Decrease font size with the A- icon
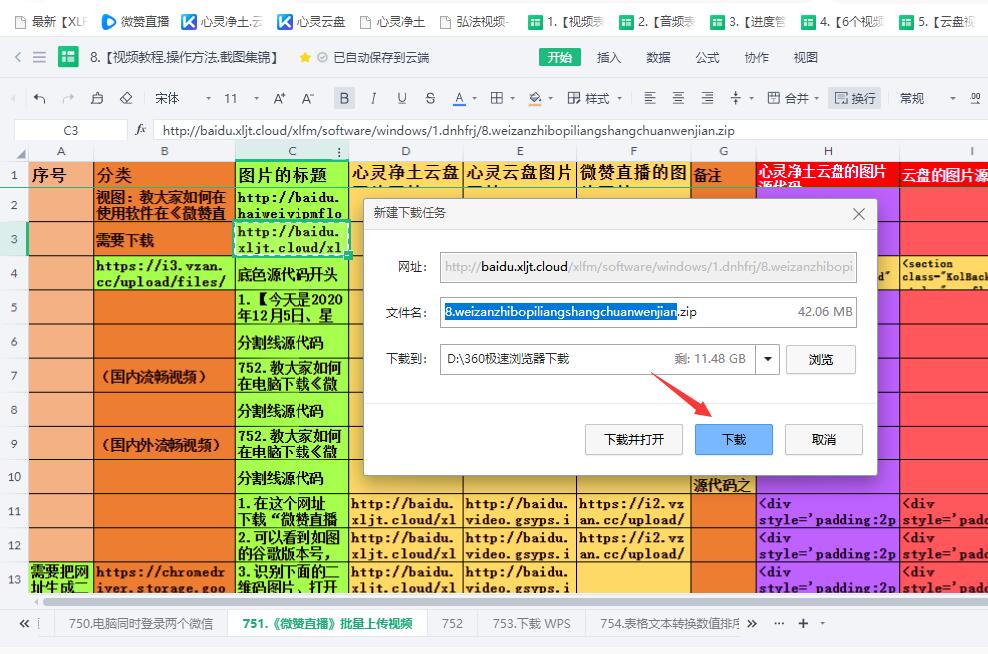 (x=307, y=98)
